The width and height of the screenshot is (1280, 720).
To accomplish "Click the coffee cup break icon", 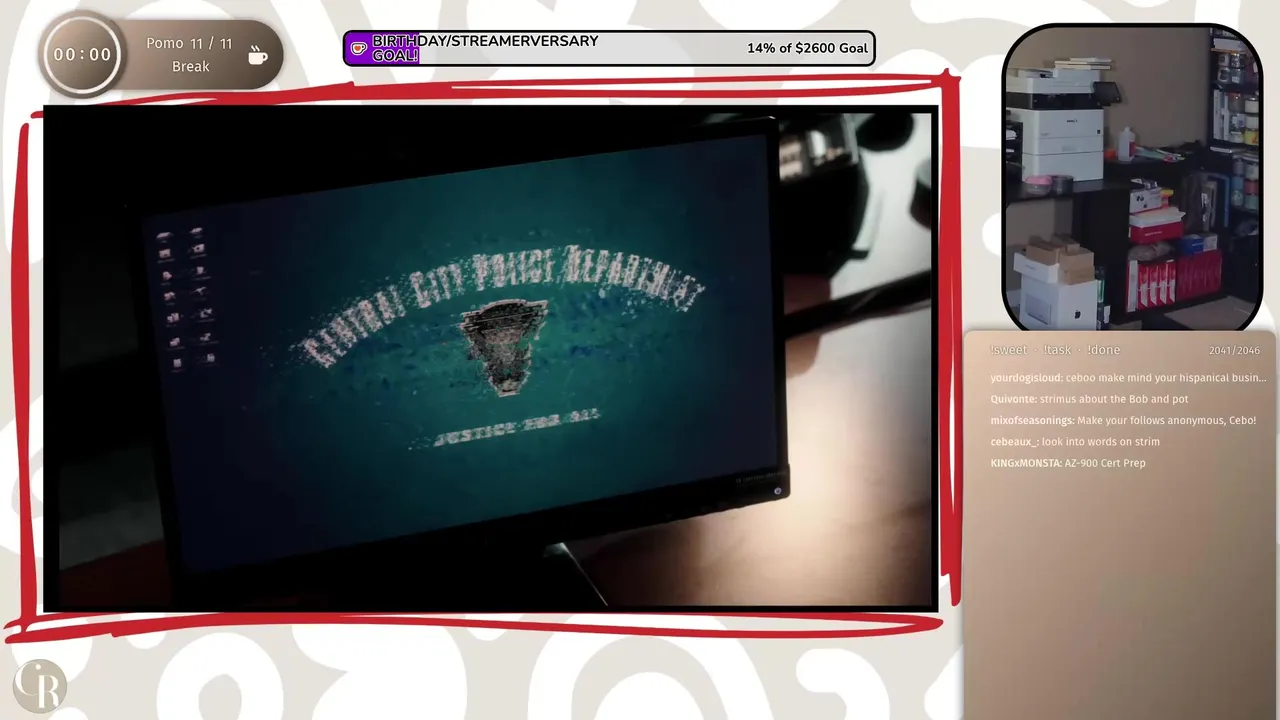I will click(257, 55).
